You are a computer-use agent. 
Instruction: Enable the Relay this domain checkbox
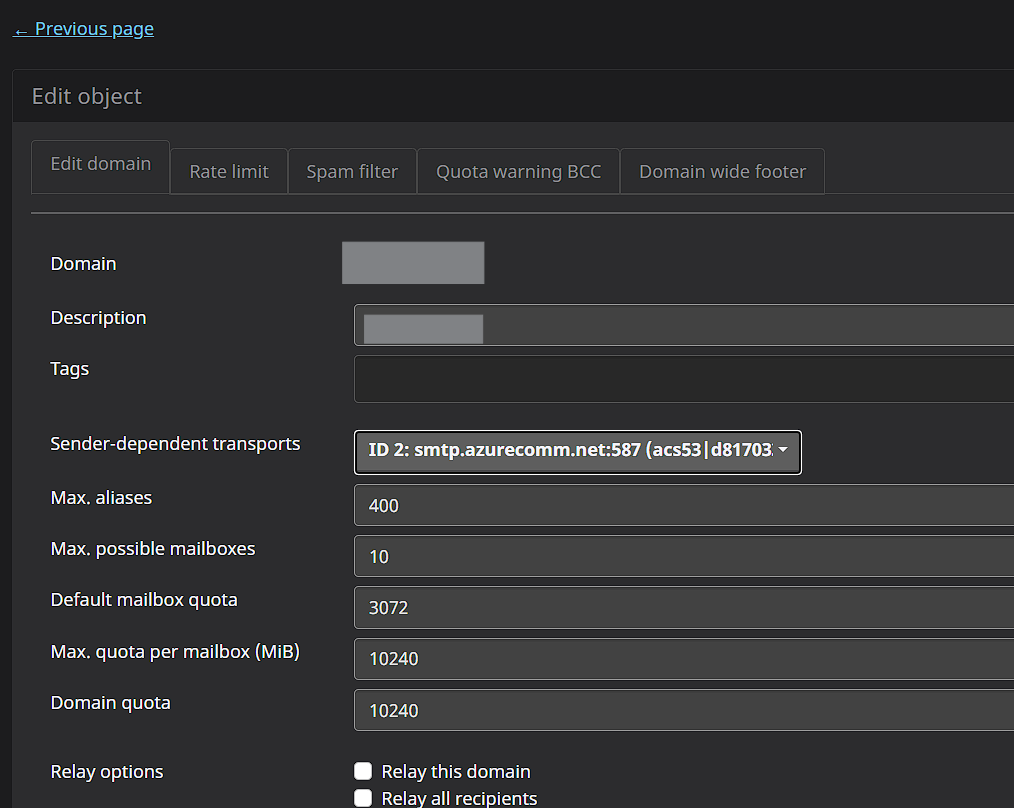(363, 771)
